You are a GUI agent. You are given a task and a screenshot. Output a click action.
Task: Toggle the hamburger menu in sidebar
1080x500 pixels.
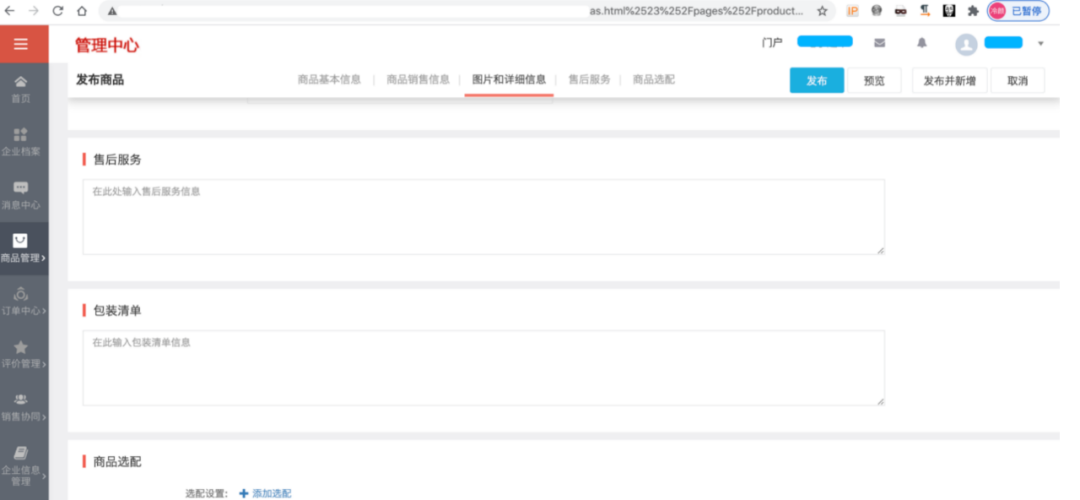click(21, 44)
